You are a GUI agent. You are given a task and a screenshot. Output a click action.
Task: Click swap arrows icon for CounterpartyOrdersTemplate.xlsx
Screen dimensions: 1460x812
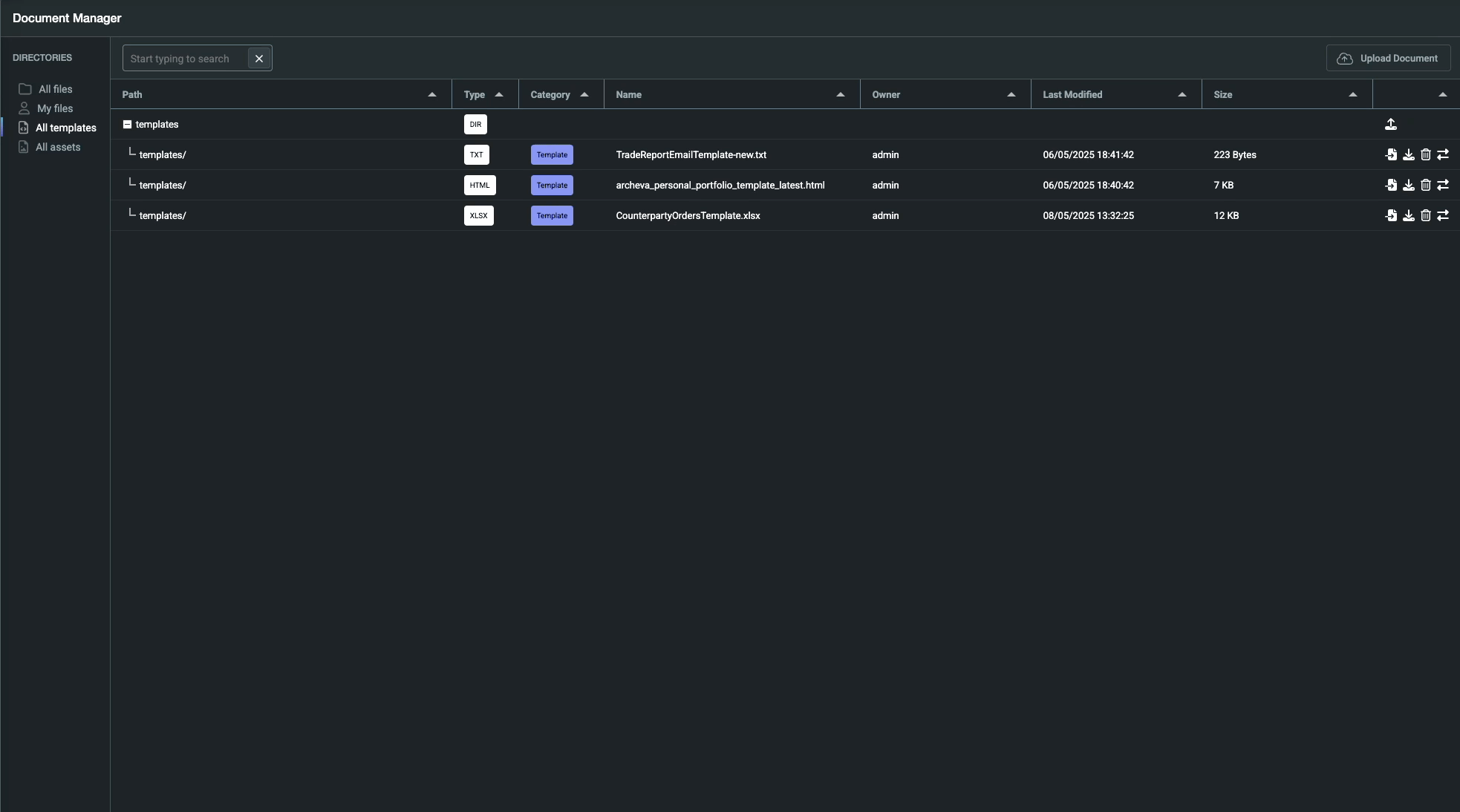tap(1443, 216)
